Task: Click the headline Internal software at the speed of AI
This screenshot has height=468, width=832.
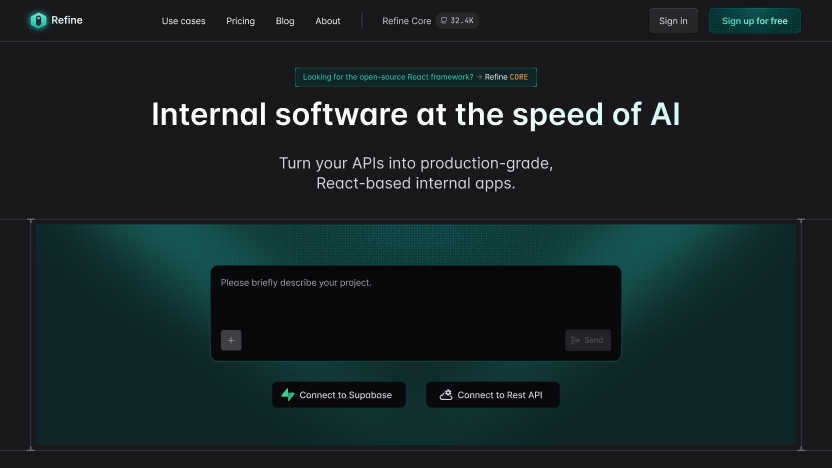Action: point(415,115)
